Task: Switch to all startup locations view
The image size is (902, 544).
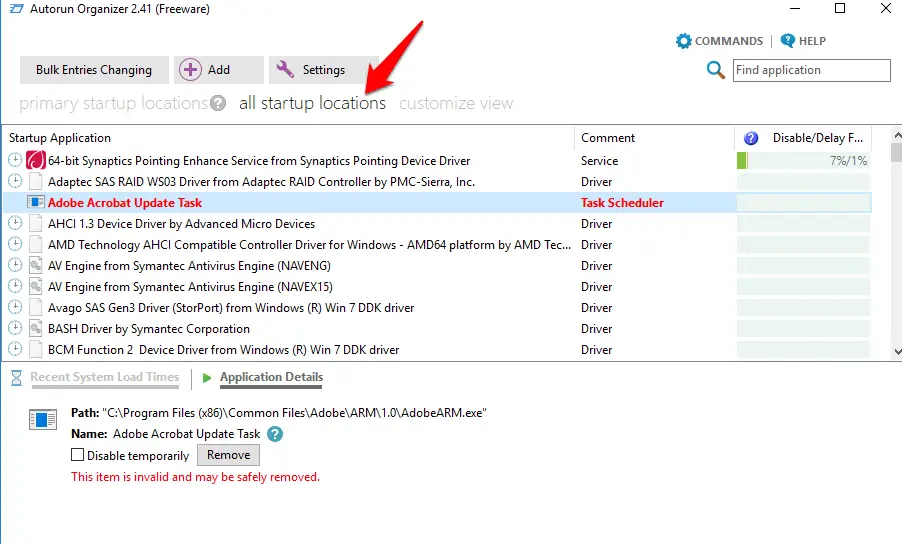Action: point(312,103)
